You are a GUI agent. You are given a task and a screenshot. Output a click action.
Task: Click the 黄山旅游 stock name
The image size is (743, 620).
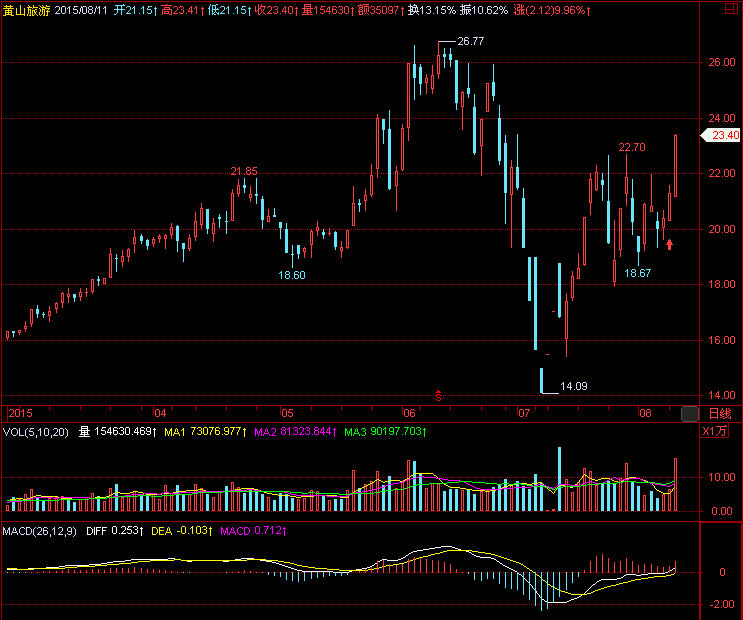tap(25, 10)
